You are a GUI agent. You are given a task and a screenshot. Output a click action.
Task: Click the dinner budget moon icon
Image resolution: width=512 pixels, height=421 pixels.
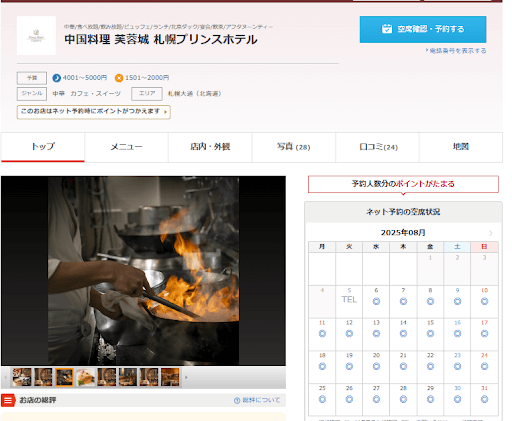coord(56,78)
